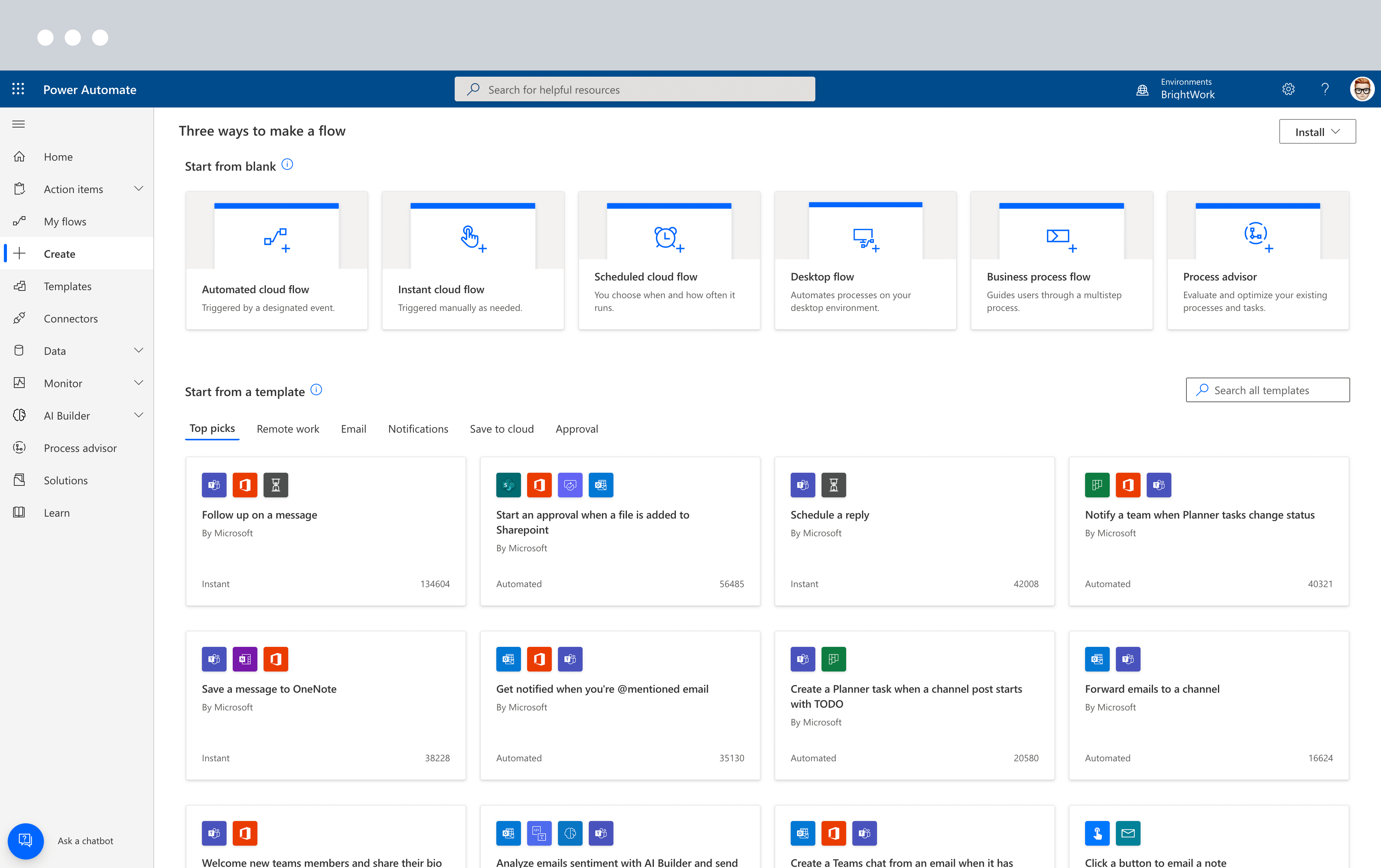Open the Install dropdown button
This screenshot has height=868, width=1381.
coord(1317,132)
